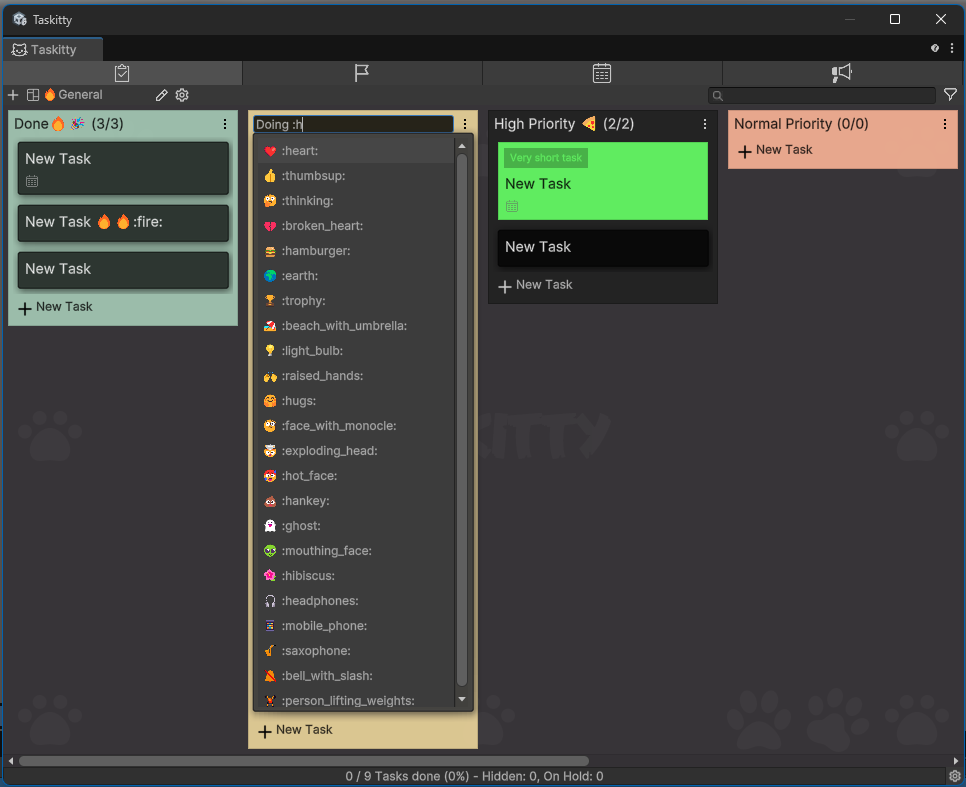The image size is (966, 787).
Task: Click the emoji list scrollbar thumb
Action: (x=462, y=420)
